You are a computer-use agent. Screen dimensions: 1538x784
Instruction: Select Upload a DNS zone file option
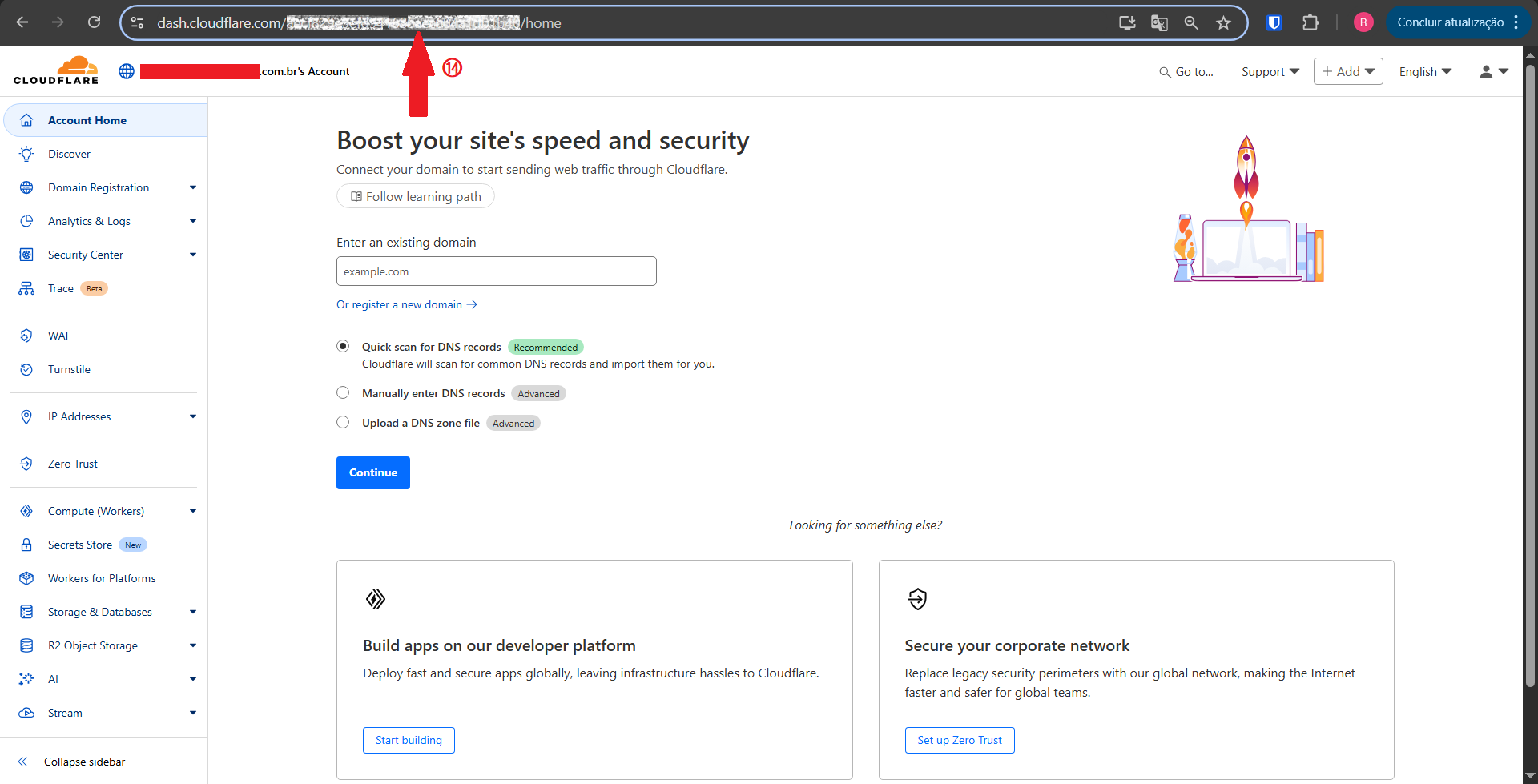click(x=343, y=422)
